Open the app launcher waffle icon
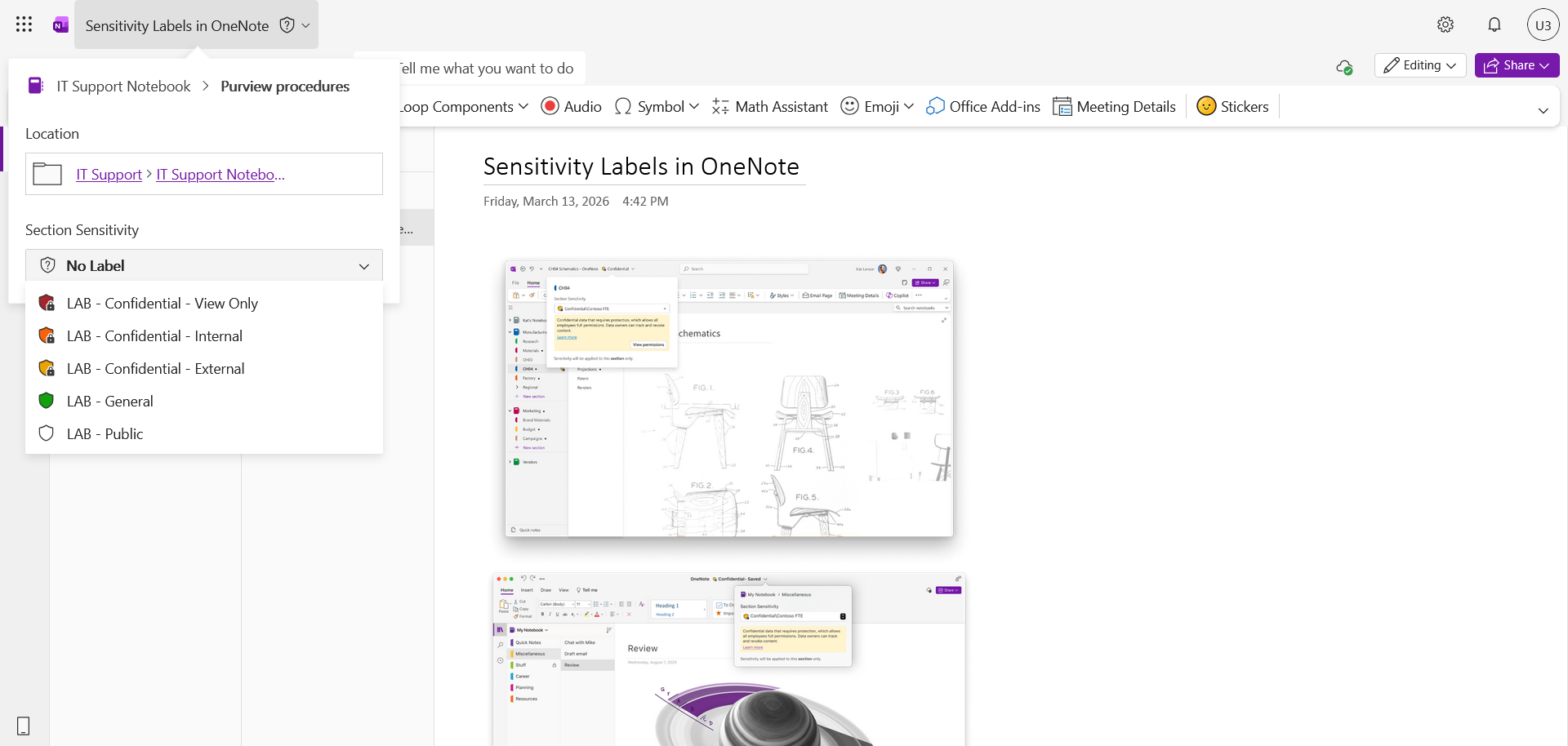This screenshot has width=1568, height=746. [x=24, y=24]
